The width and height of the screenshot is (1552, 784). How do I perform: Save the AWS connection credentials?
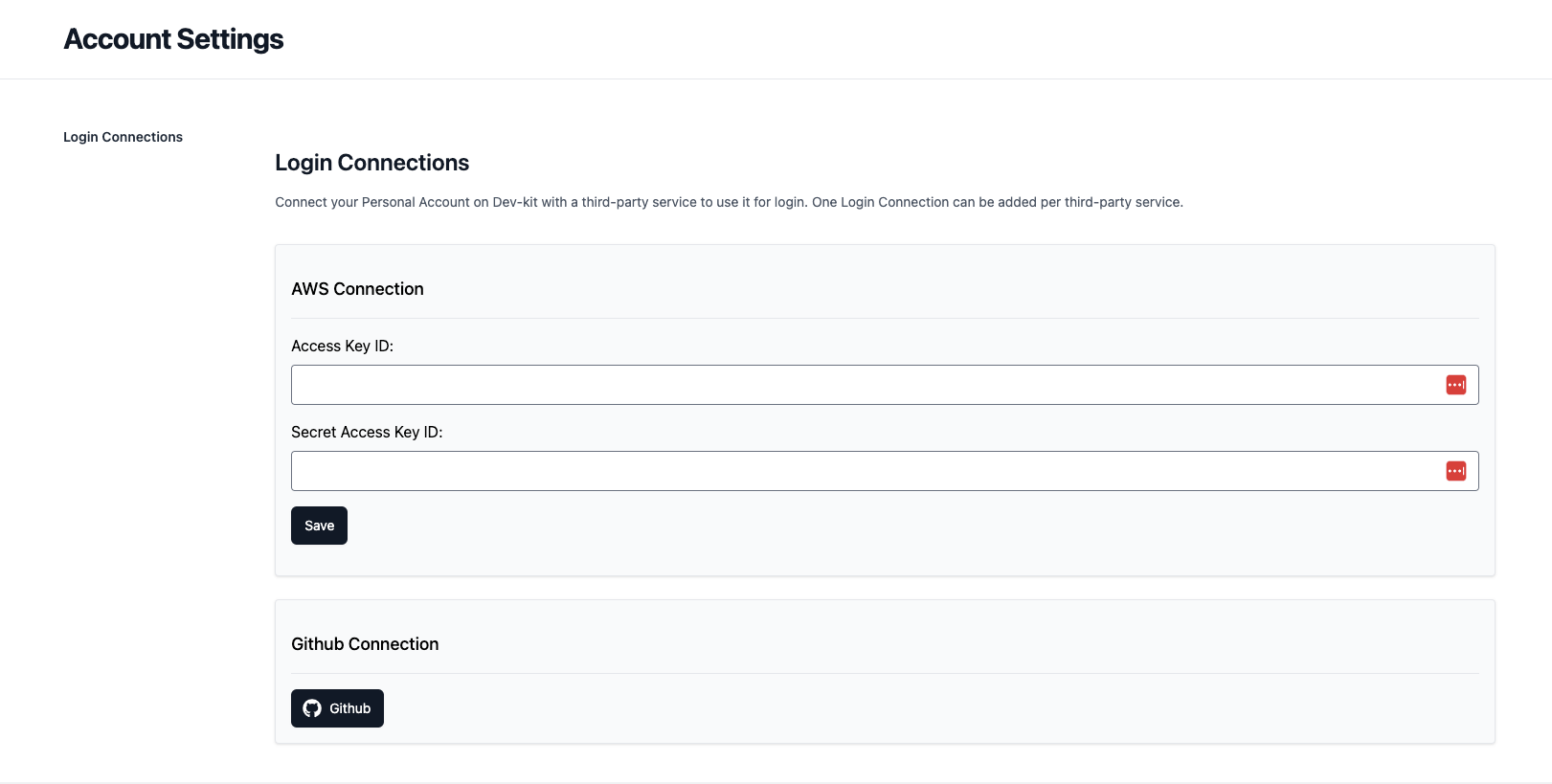pos(319,526)
